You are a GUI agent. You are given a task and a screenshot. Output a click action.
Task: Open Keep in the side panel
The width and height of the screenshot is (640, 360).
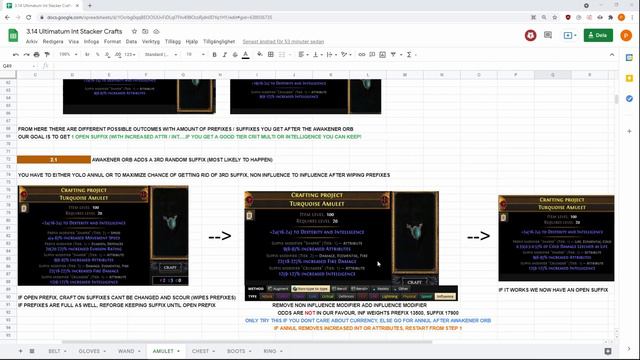click(x=629, y=78)
